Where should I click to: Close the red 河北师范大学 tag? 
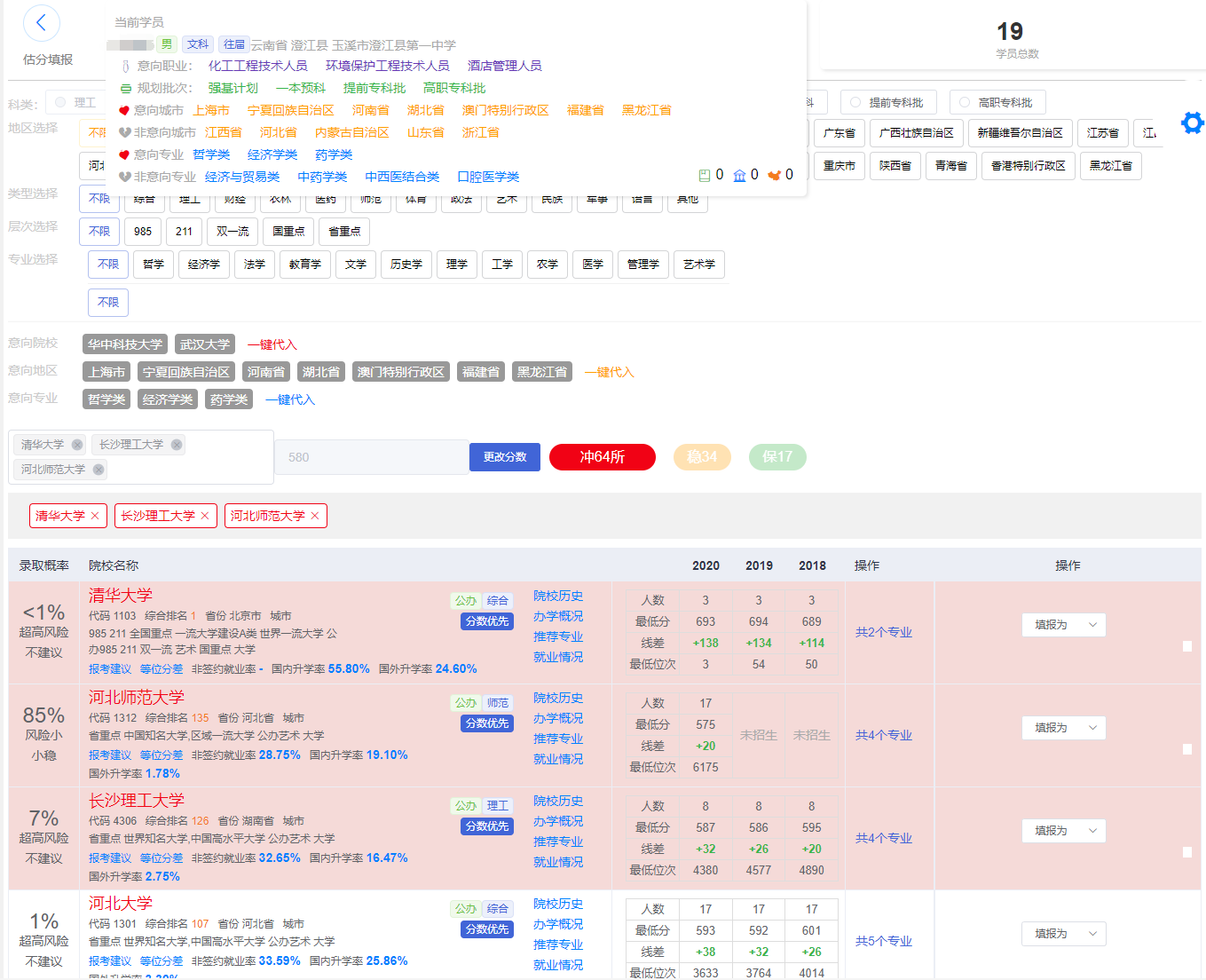315,516
